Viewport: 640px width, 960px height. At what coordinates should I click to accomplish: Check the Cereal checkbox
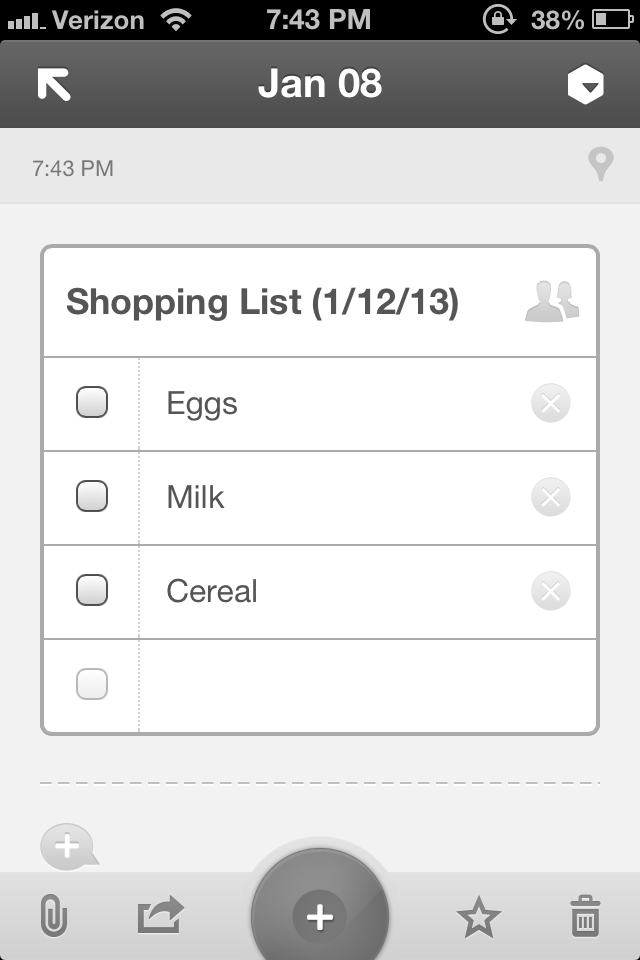click(92, 590)
